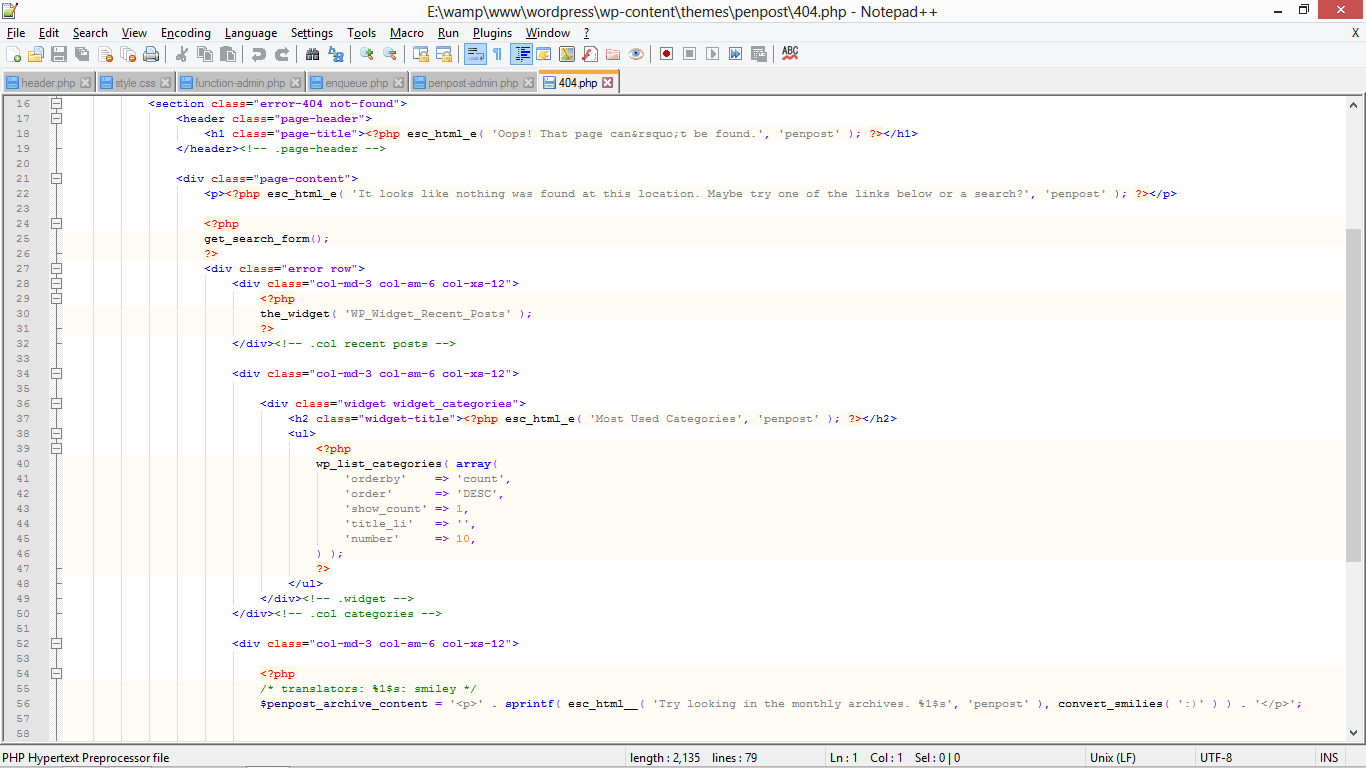This screenshot has width=1366, height=768.
Task: Toggle synchronized vertical scrolling icon
Action: (x=420, y=54)
